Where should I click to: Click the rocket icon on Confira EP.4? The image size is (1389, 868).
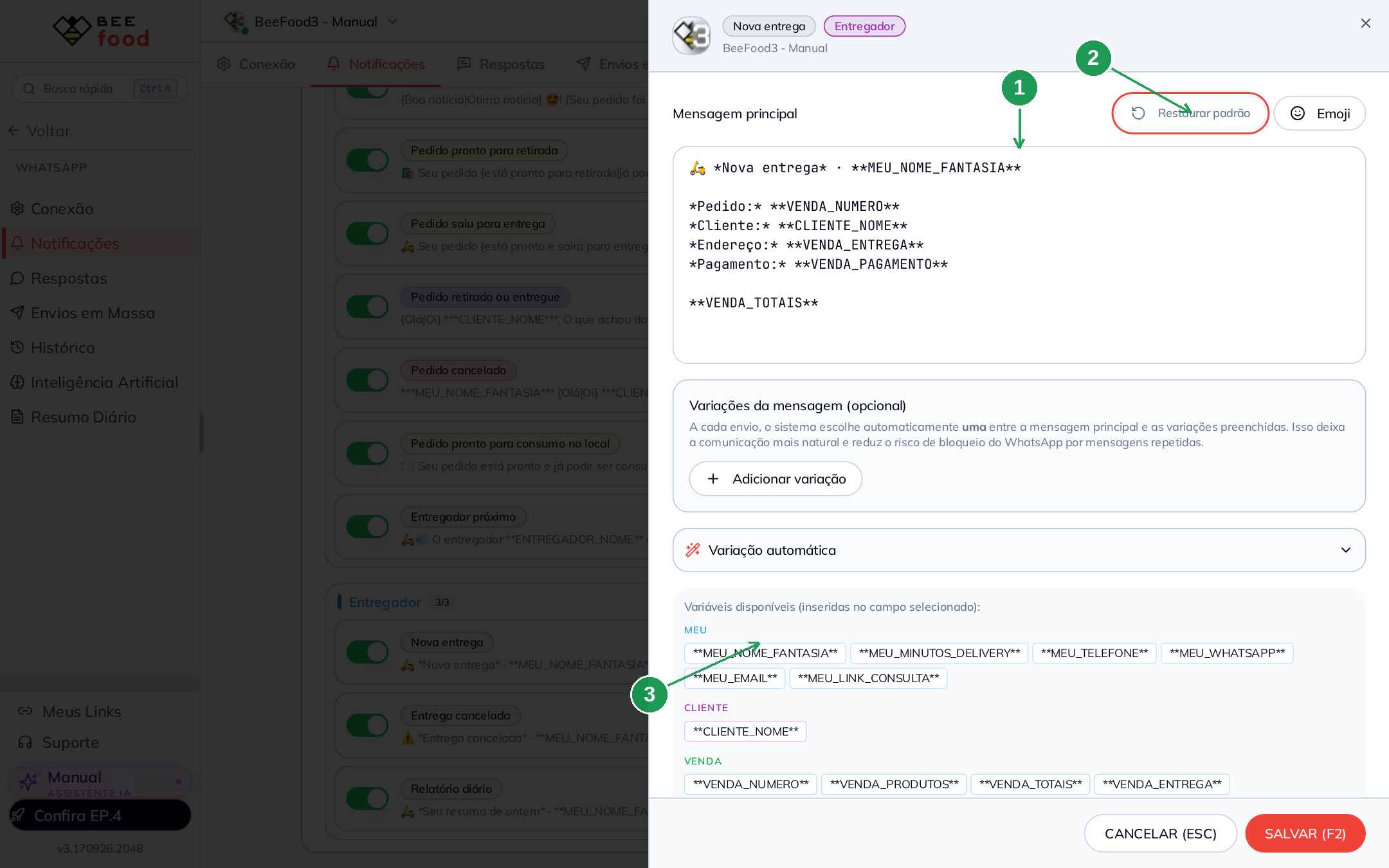18,815
